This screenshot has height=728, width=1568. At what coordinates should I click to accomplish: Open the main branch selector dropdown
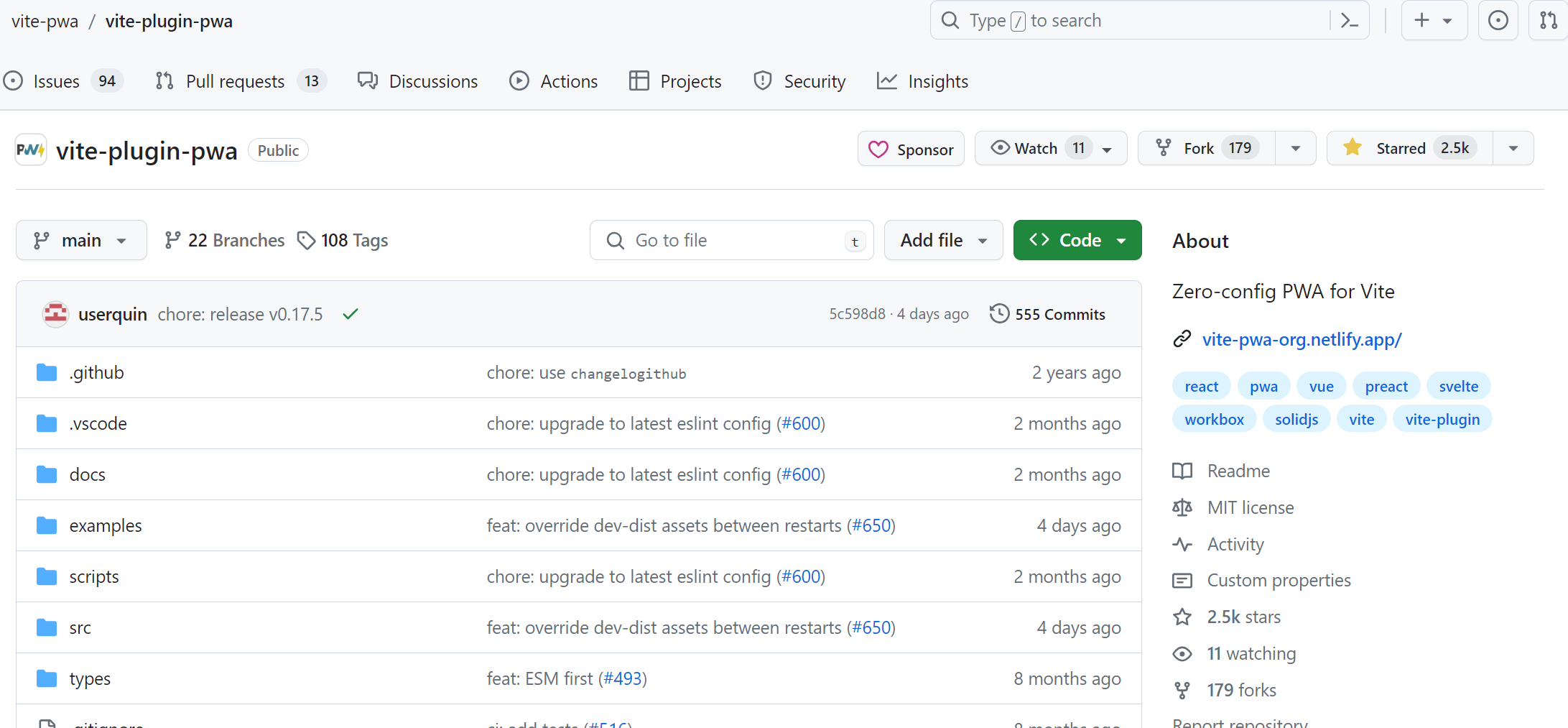(x=81, y=240)
